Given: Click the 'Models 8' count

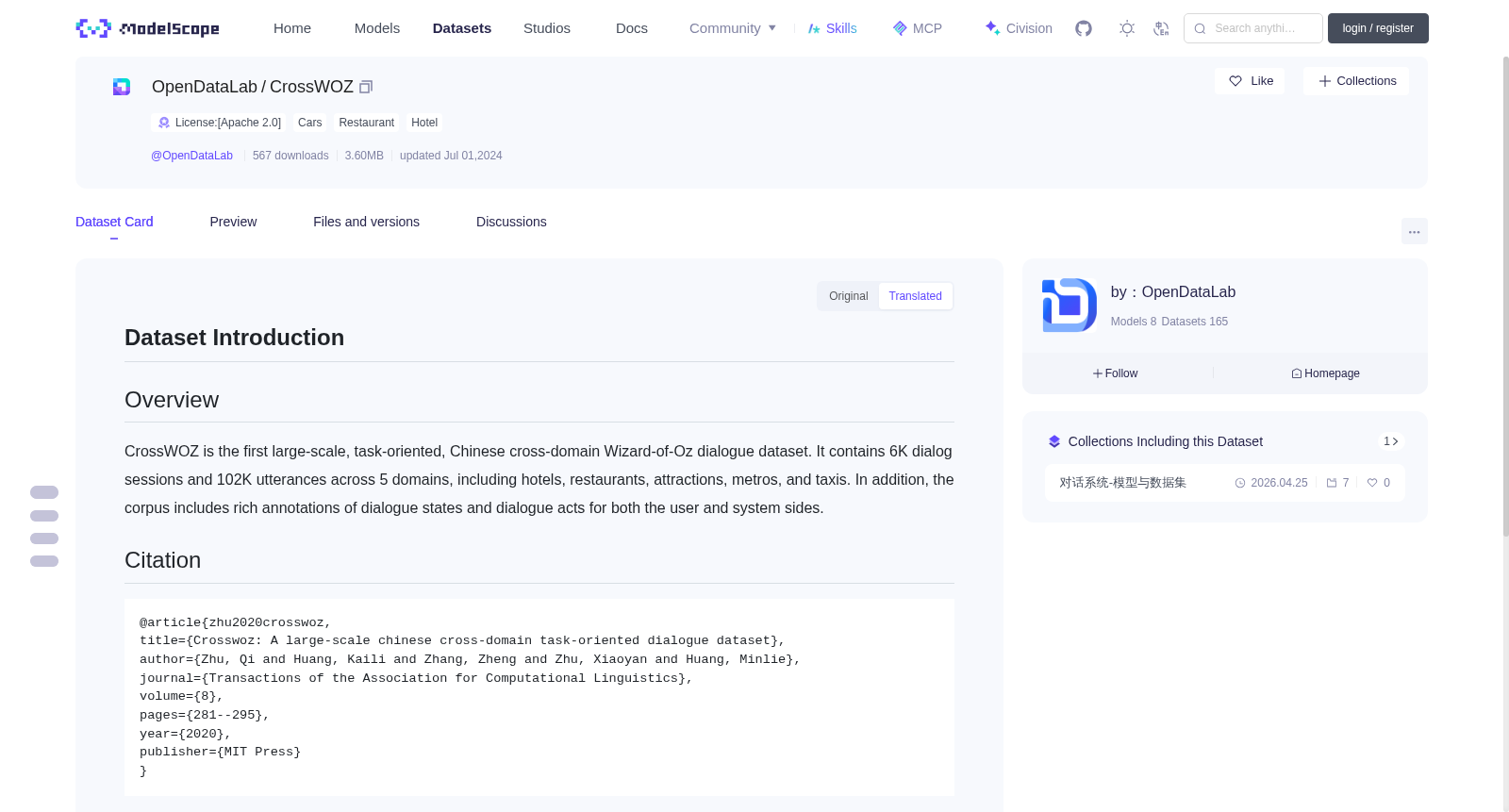Looking at the screenshot, I should click(1134, 322).
